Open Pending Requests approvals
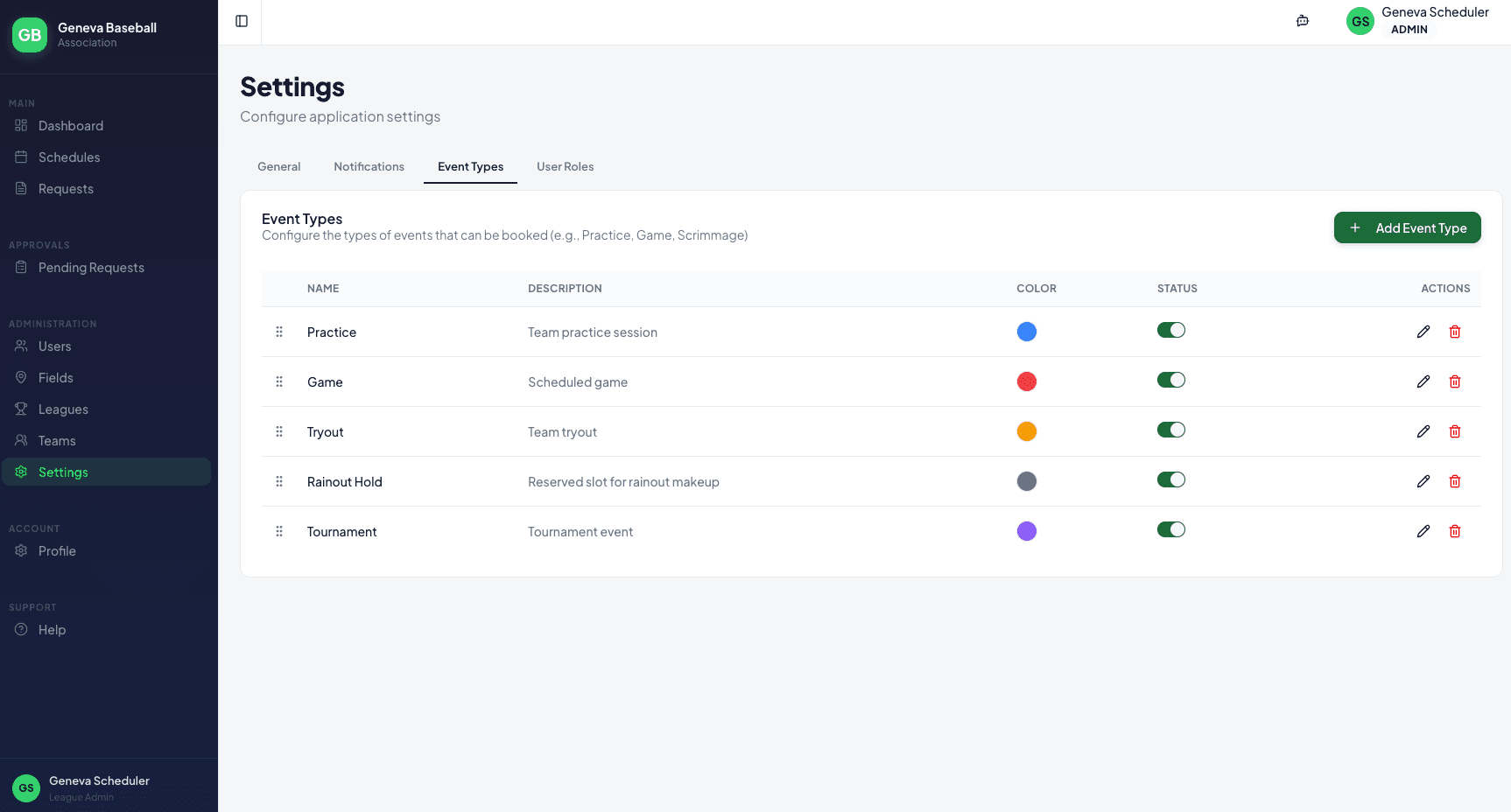The width and height of the screenshot is (1511, 812). [90, 267]
